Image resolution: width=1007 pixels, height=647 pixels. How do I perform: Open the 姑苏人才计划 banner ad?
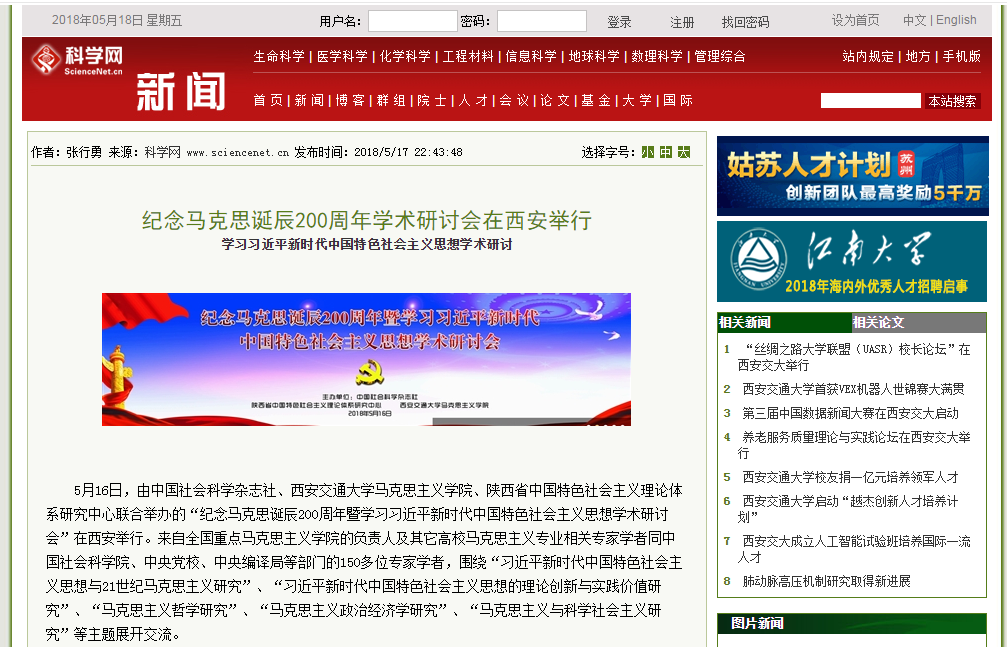tap(852, 176)
